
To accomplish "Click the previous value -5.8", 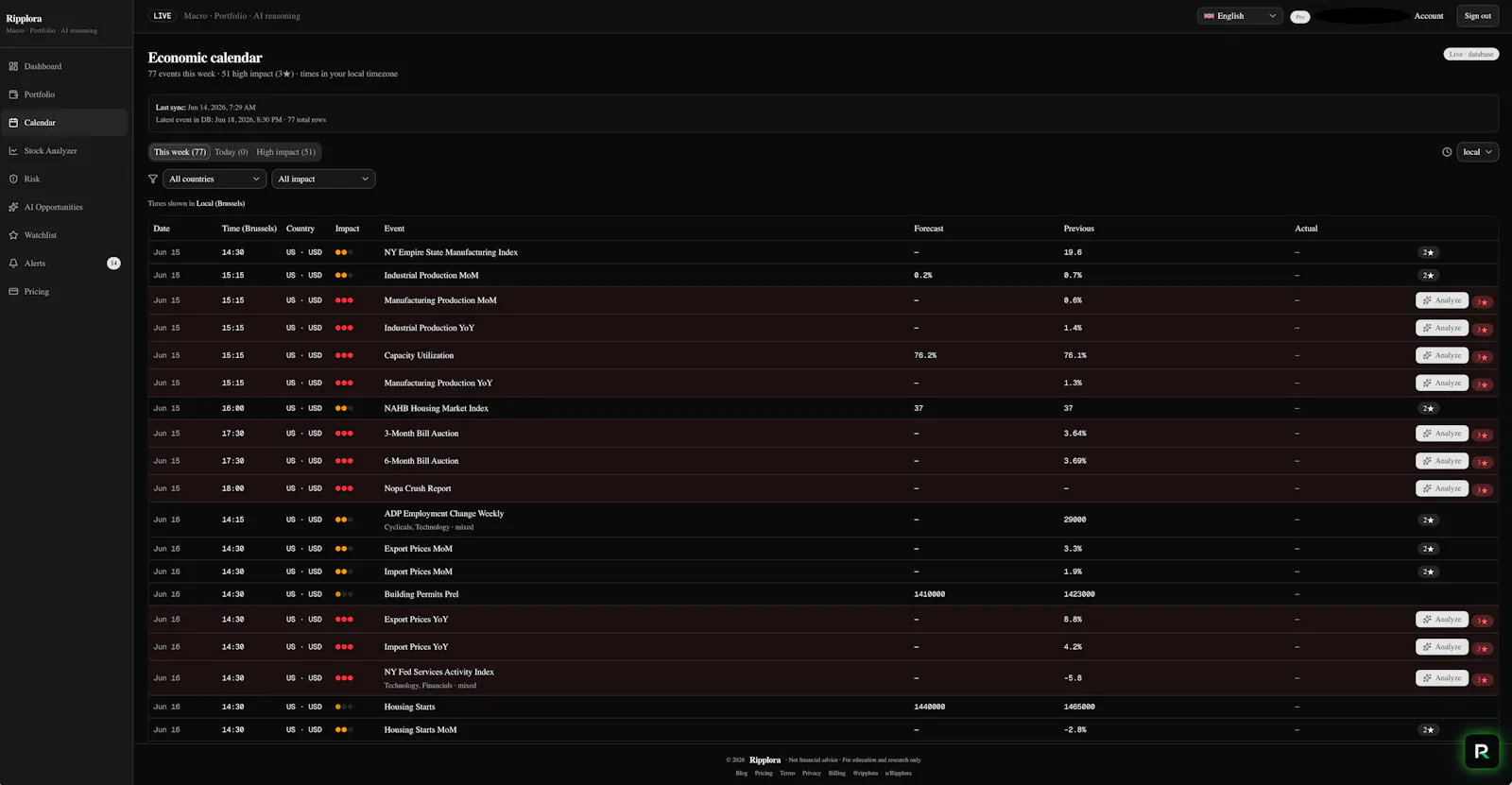I will [x=1073, y=678].
